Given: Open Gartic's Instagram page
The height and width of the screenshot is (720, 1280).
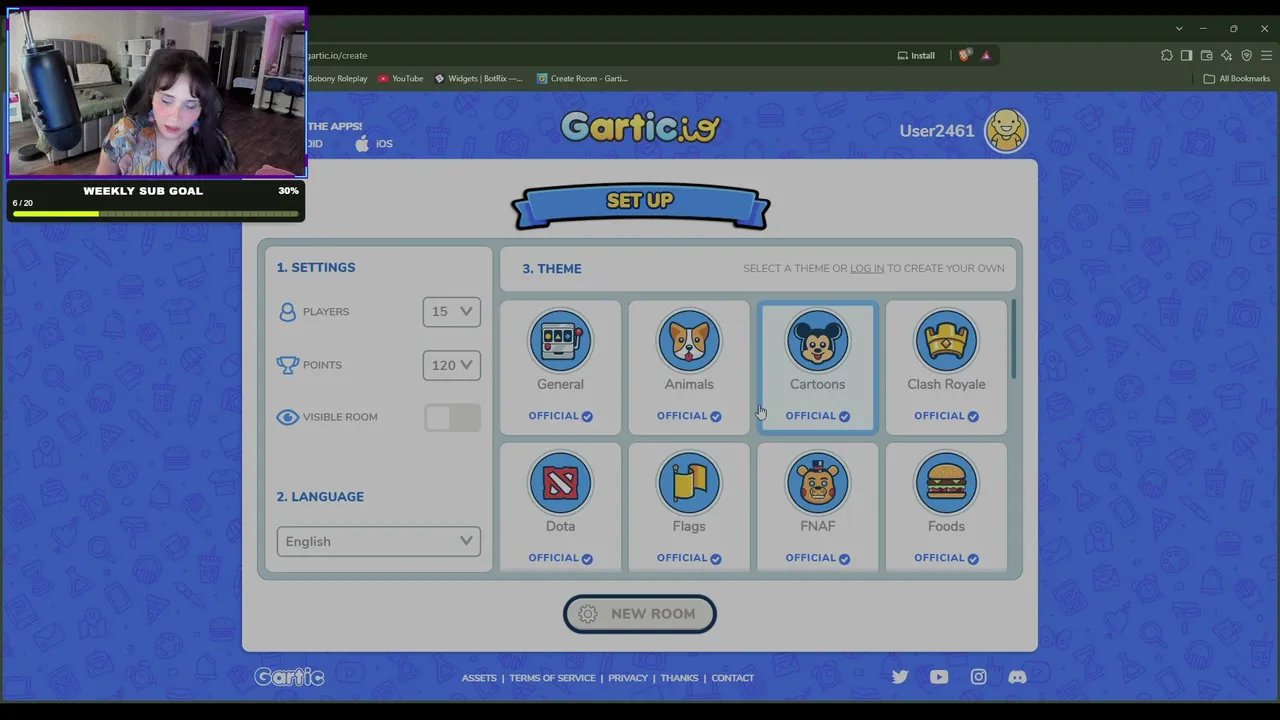Looking at the screenshot, I should (979, 677).
